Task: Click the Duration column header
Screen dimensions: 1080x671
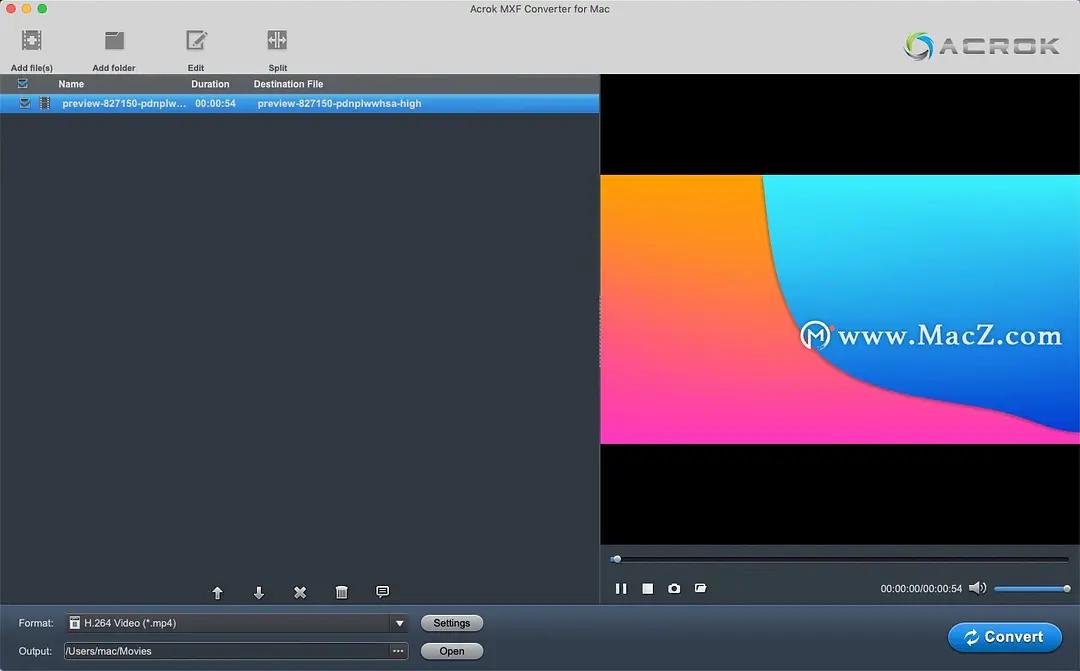Action: pyautogui.click(x=210, y=84)
